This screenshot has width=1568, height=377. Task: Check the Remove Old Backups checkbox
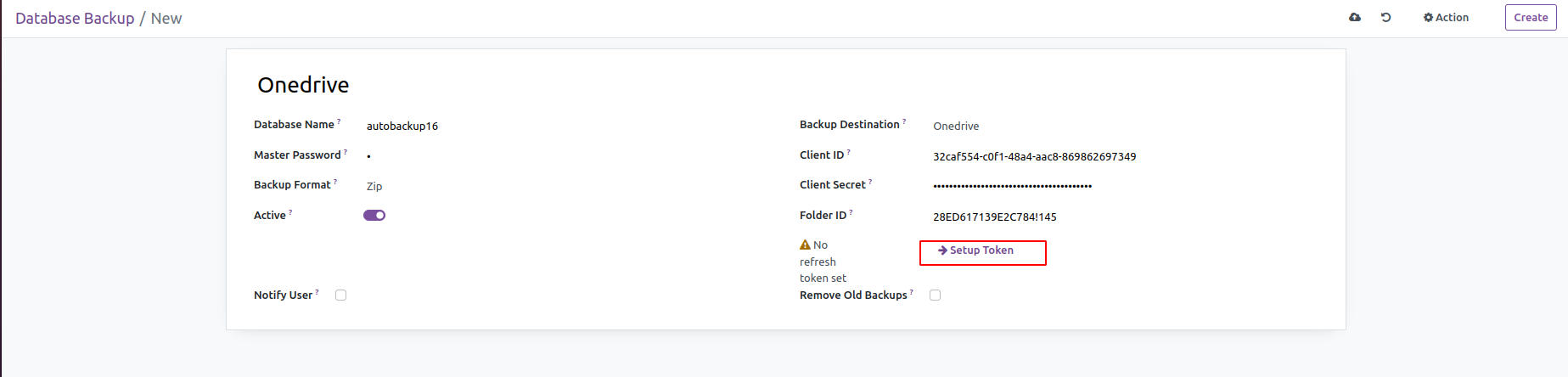tap(935, 295)
